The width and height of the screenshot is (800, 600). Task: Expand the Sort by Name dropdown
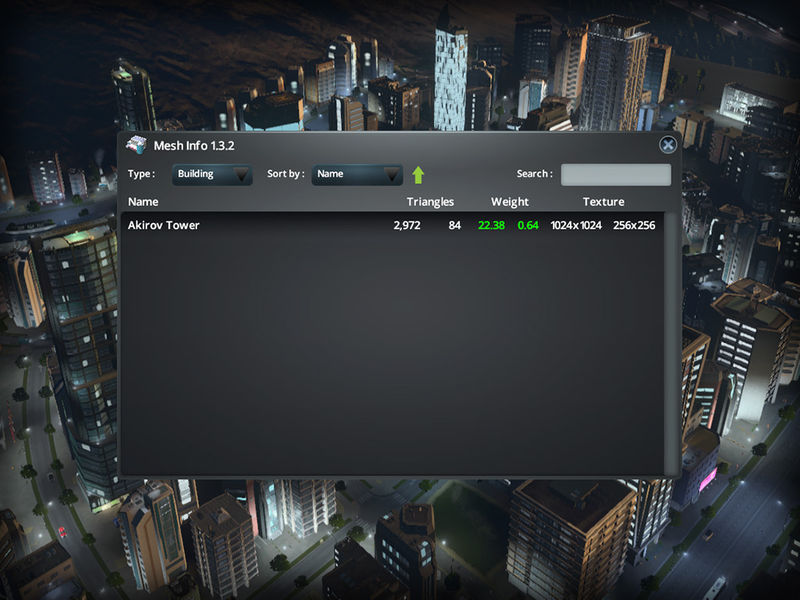click(x=357, y=174)
